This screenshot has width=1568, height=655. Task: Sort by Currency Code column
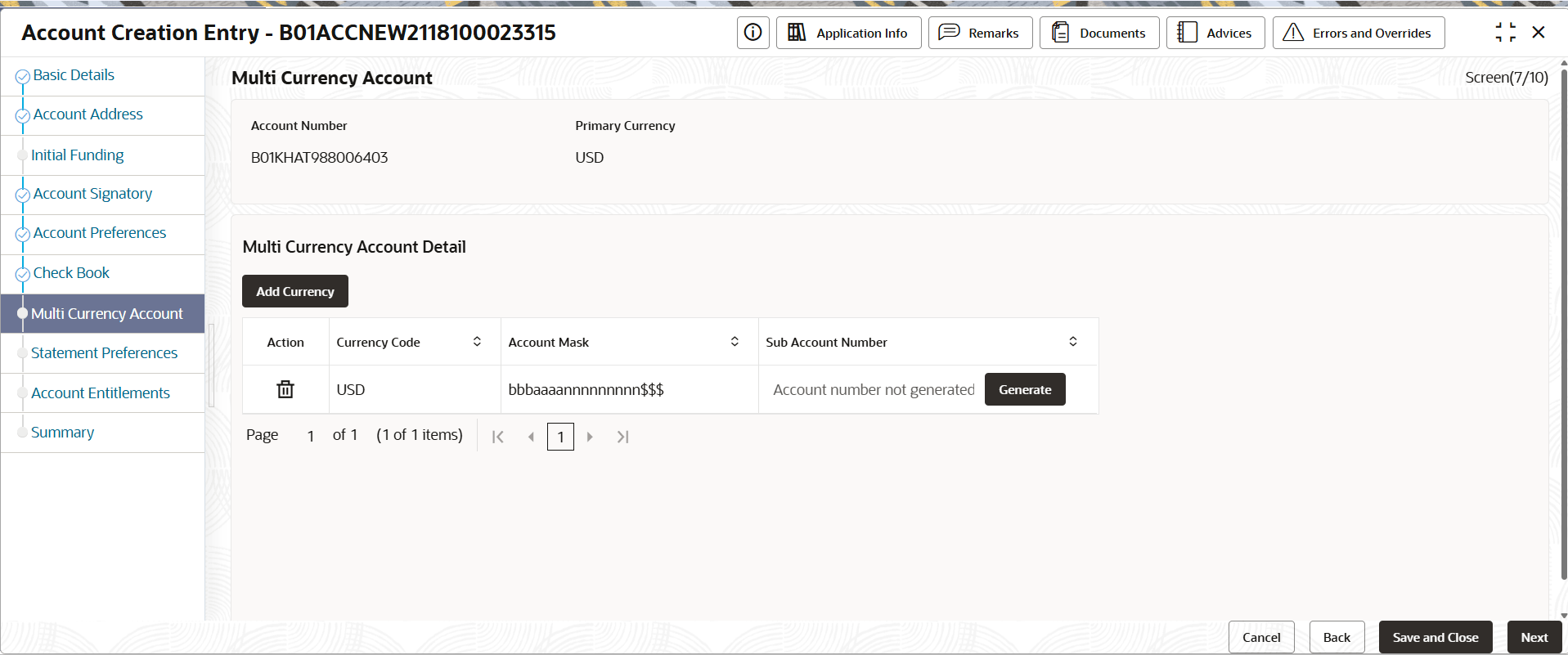[477, 342]
